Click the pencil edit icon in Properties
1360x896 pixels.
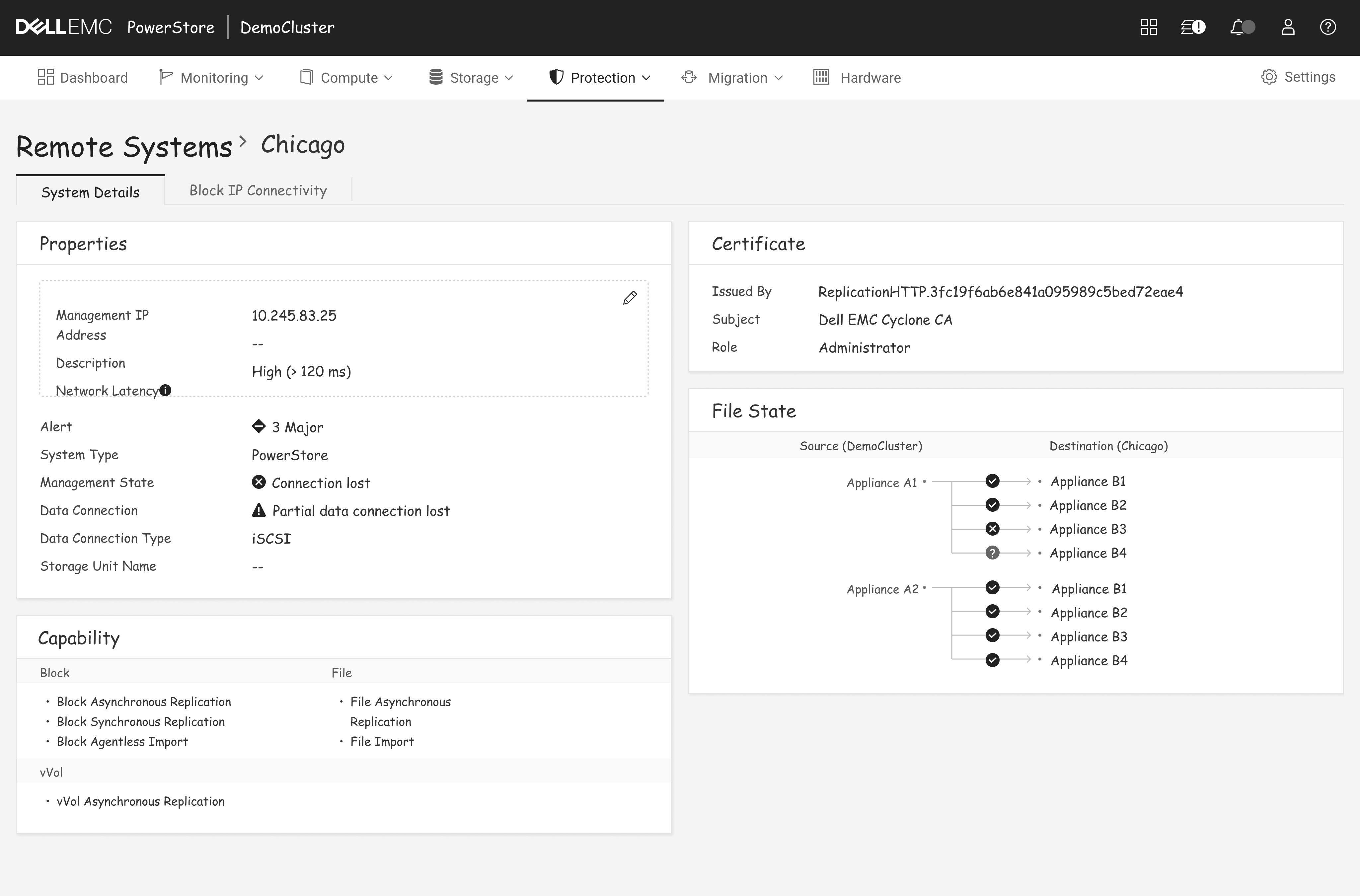coord(630,298)
